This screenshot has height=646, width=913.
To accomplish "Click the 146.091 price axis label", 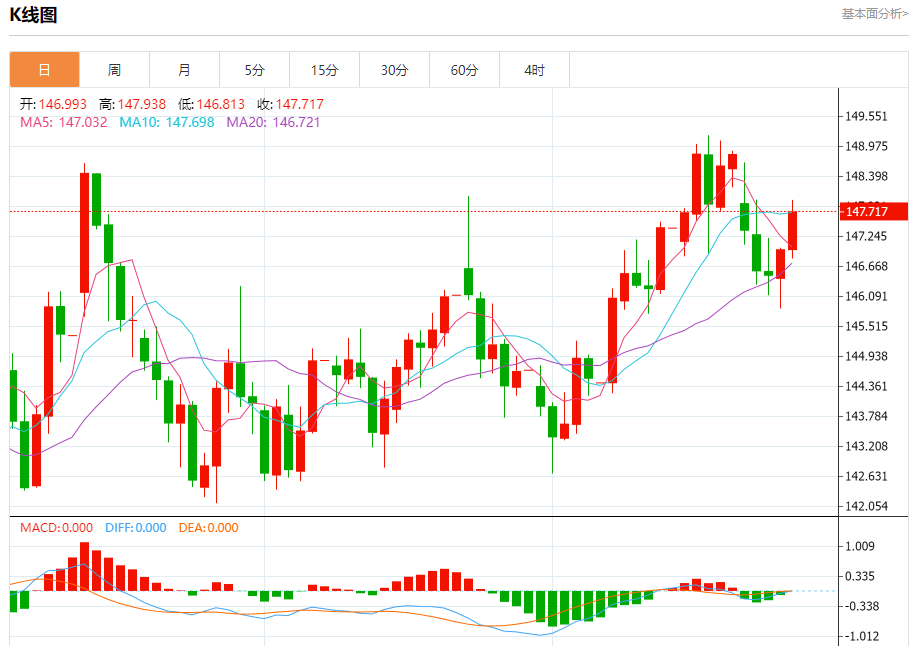I will tap(866, 296).
